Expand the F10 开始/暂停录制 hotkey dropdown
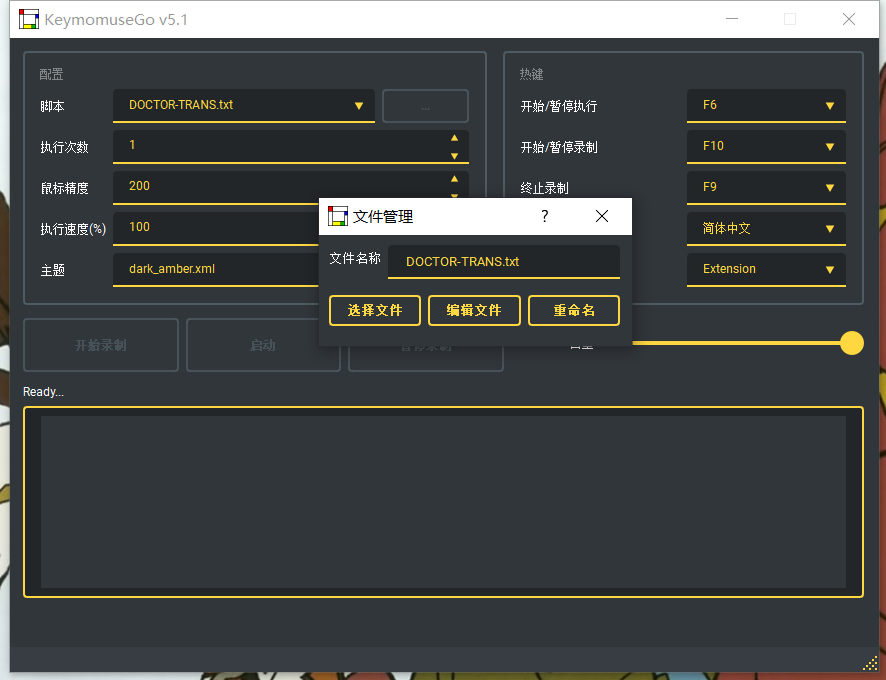The image size is (886, 680). [766, 146]
